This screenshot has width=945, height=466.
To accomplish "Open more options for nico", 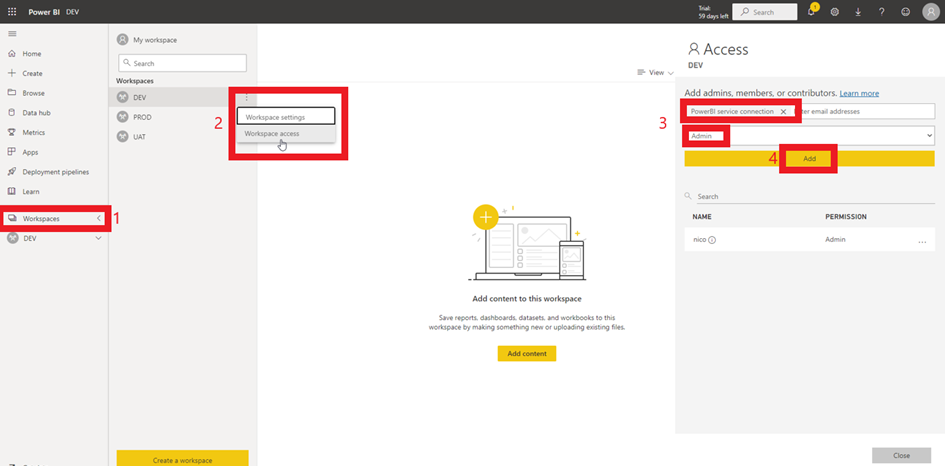I will pyautogui.click(x=922, y=241).
